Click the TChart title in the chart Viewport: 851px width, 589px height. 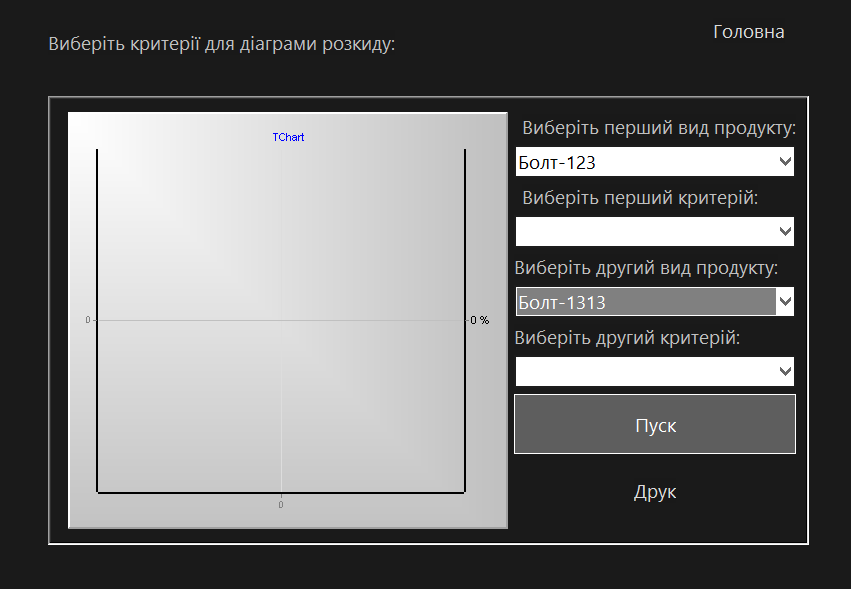tap(288, 137)
